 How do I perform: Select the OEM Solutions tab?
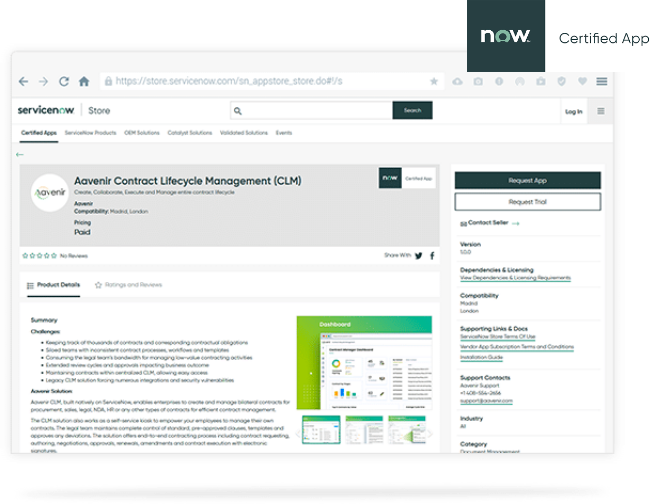pos(142,133)
